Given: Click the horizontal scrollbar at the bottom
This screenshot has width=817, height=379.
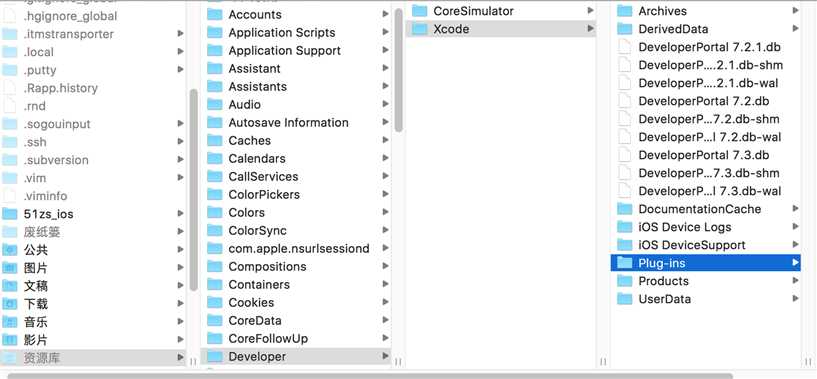Looking at the screenshot, I should point(369,376).
